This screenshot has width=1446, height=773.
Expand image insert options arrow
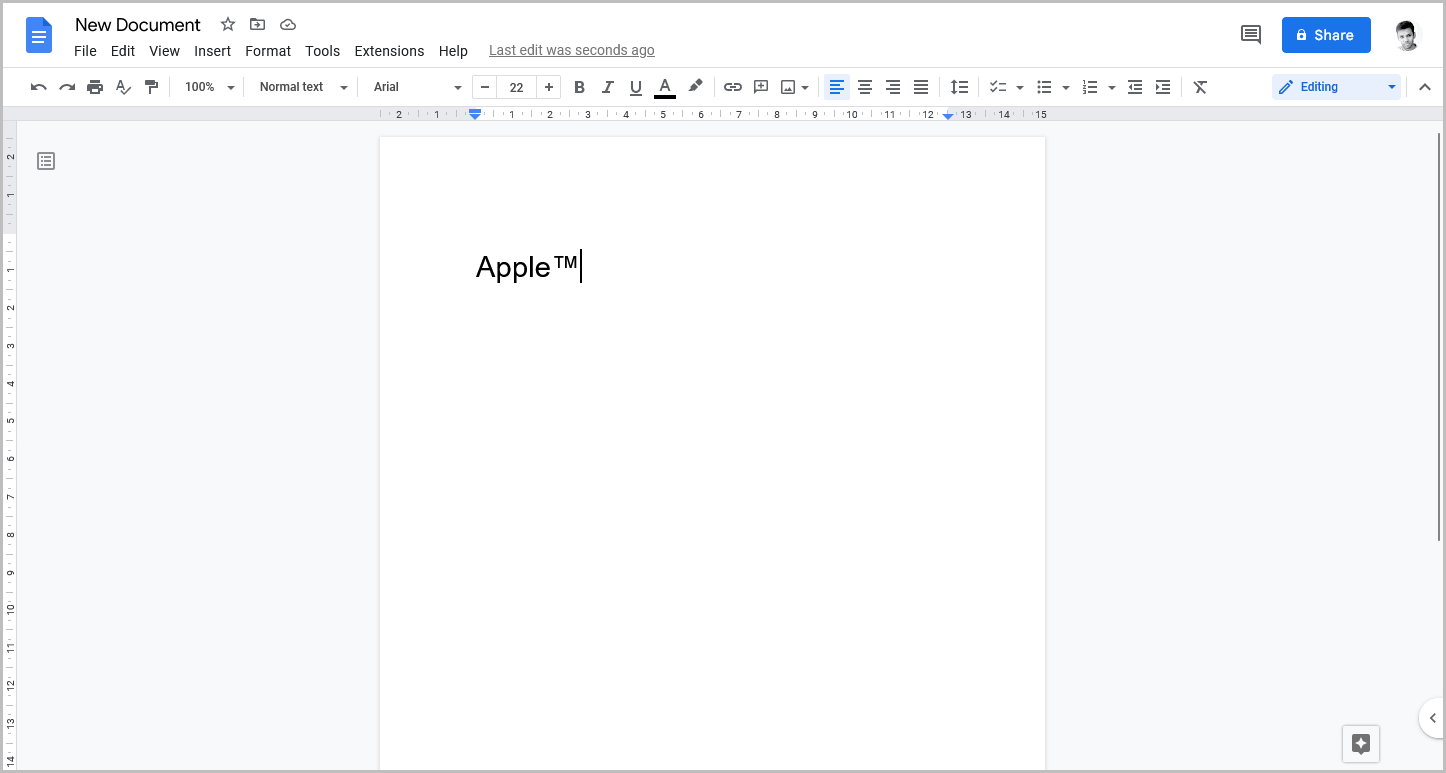pyautogui.click(x=805, y=88)
